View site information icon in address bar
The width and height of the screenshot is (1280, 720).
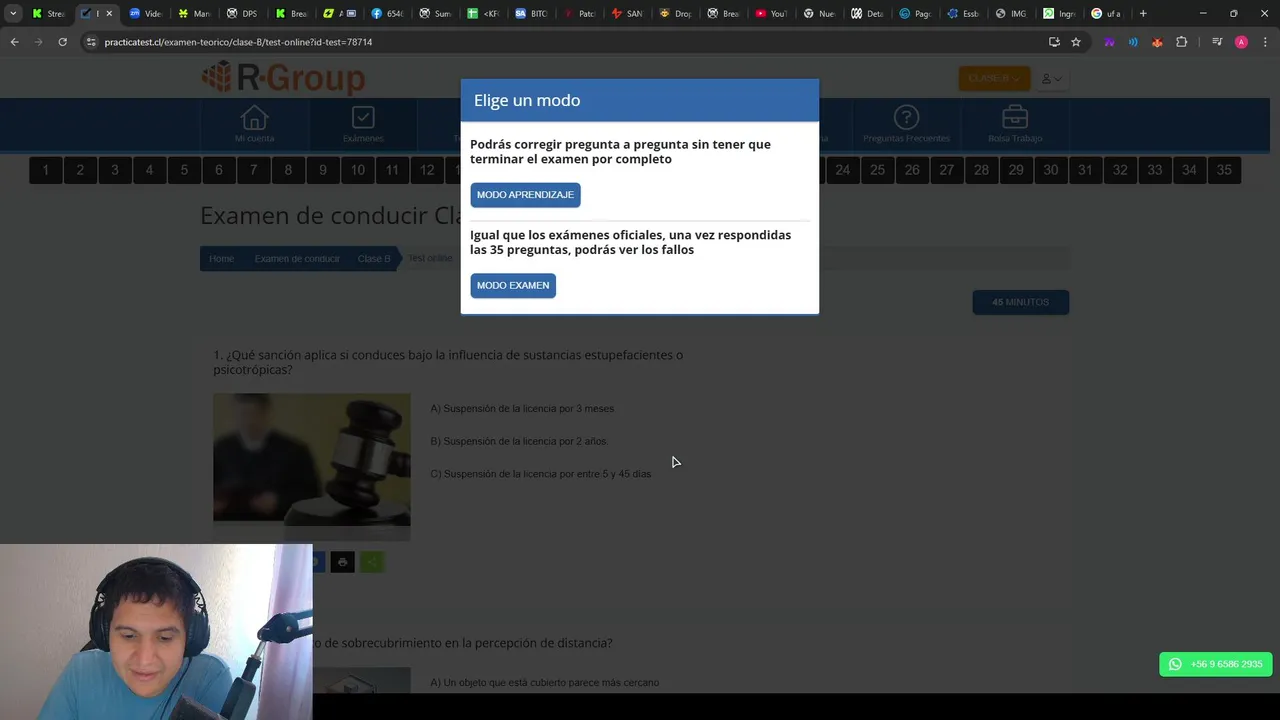pos(91,42)
